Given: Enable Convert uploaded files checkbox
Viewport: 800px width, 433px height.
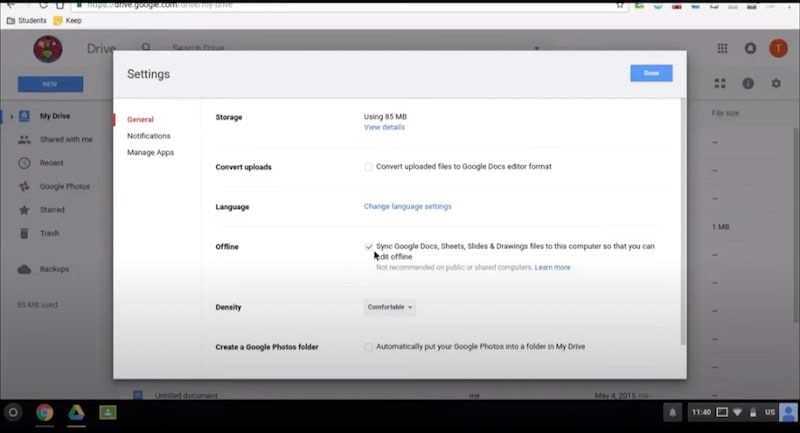Looking at the screenshot, I should coord(368,167).
